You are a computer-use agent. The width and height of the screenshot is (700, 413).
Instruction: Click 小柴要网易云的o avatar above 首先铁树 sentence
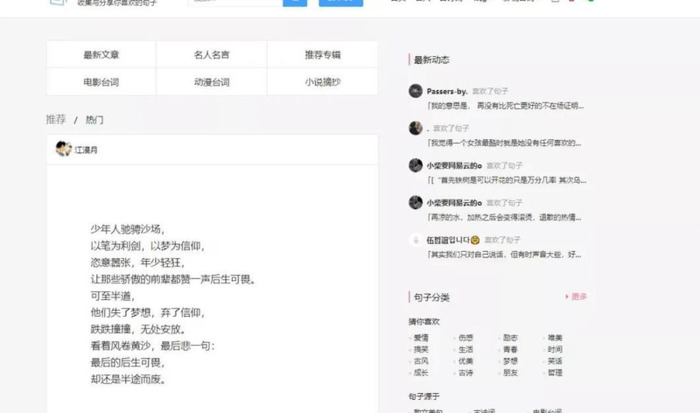[416, 165]
